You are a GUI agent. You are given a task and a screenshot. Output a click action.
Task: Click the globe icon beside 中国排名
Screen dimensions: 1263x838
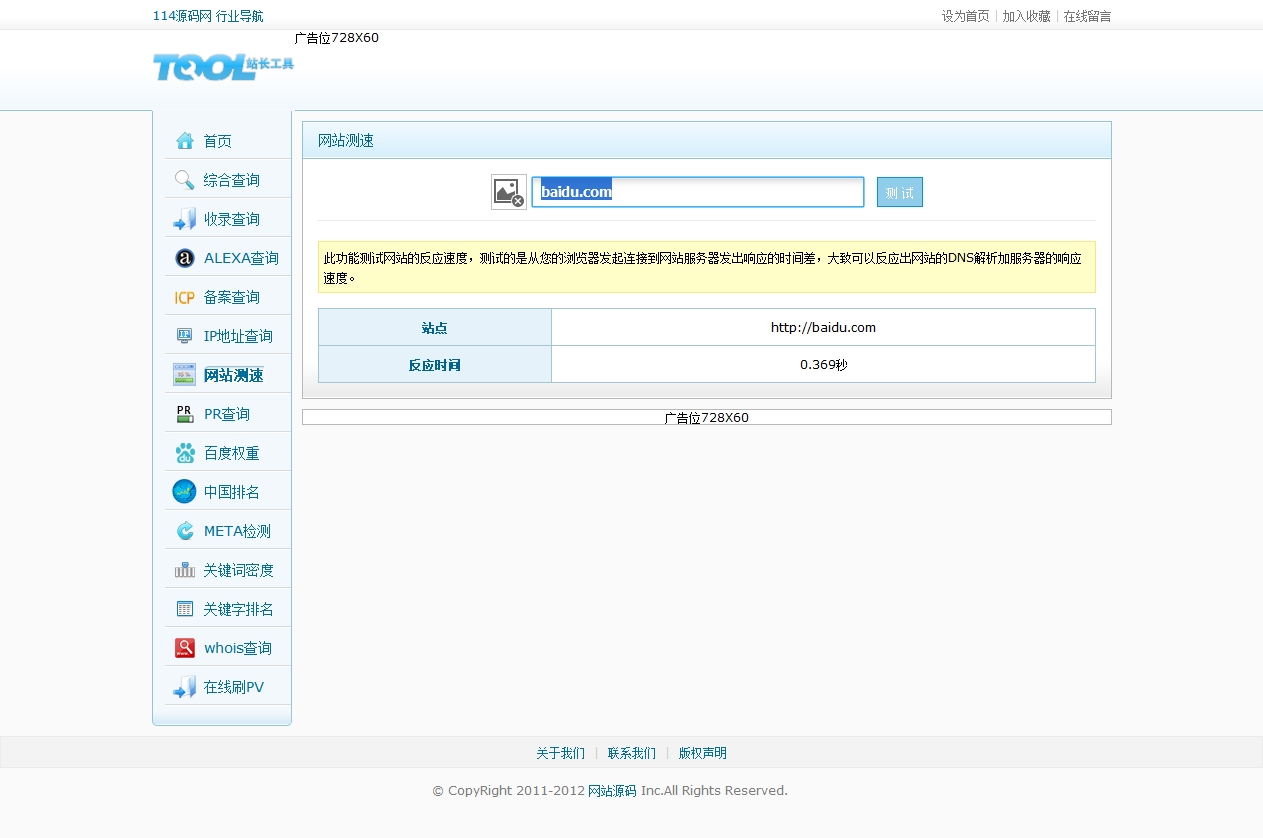click(x=185, y=491)
